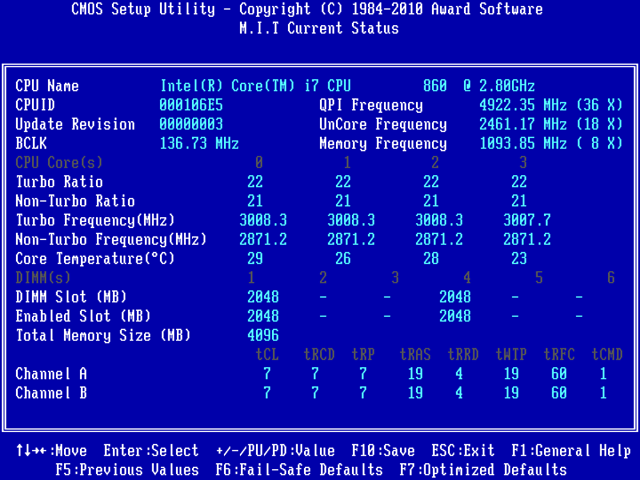
Task: Click the tWTP column header
Action: pos(511,354)
